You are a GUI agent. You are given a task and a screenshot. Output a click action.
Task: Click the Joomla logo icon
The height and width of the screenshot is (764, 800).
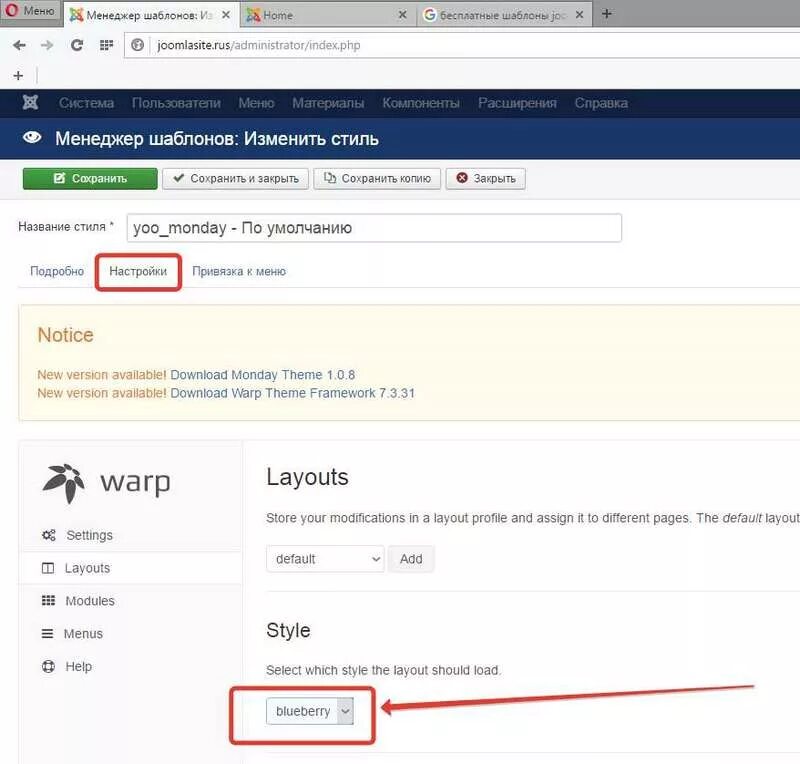[30, 103]
